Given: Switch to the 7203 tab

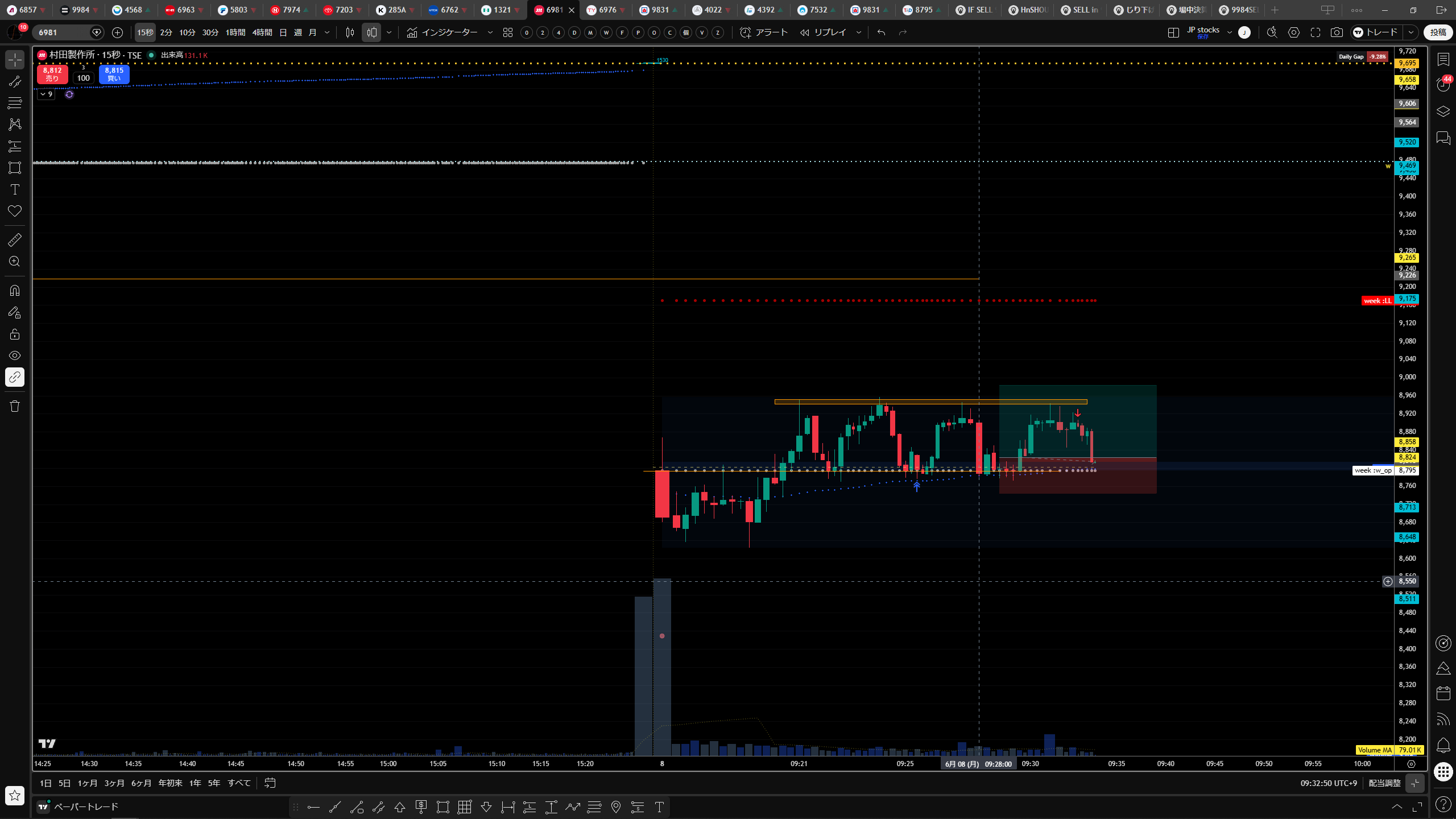Looking at the screenshot, I should [x=342, y=10].
